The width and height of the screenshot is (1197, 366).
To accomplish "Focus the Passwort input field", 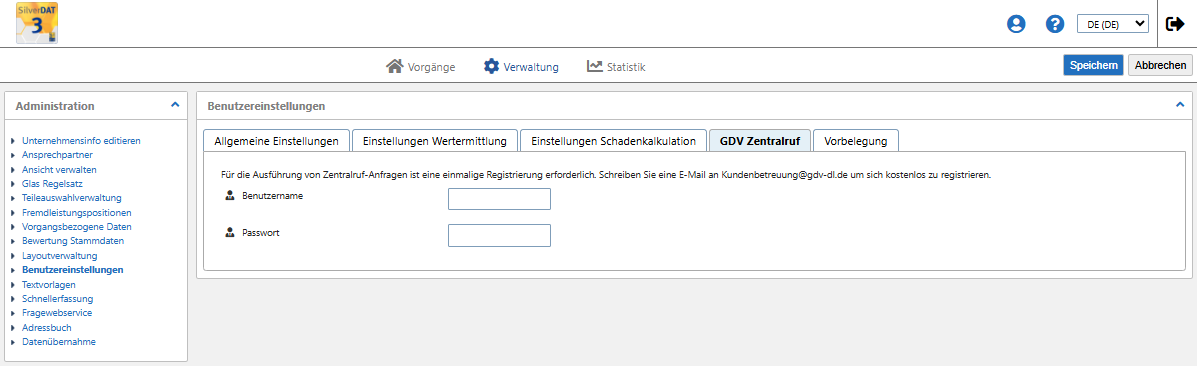I will [x=499, y=235].
